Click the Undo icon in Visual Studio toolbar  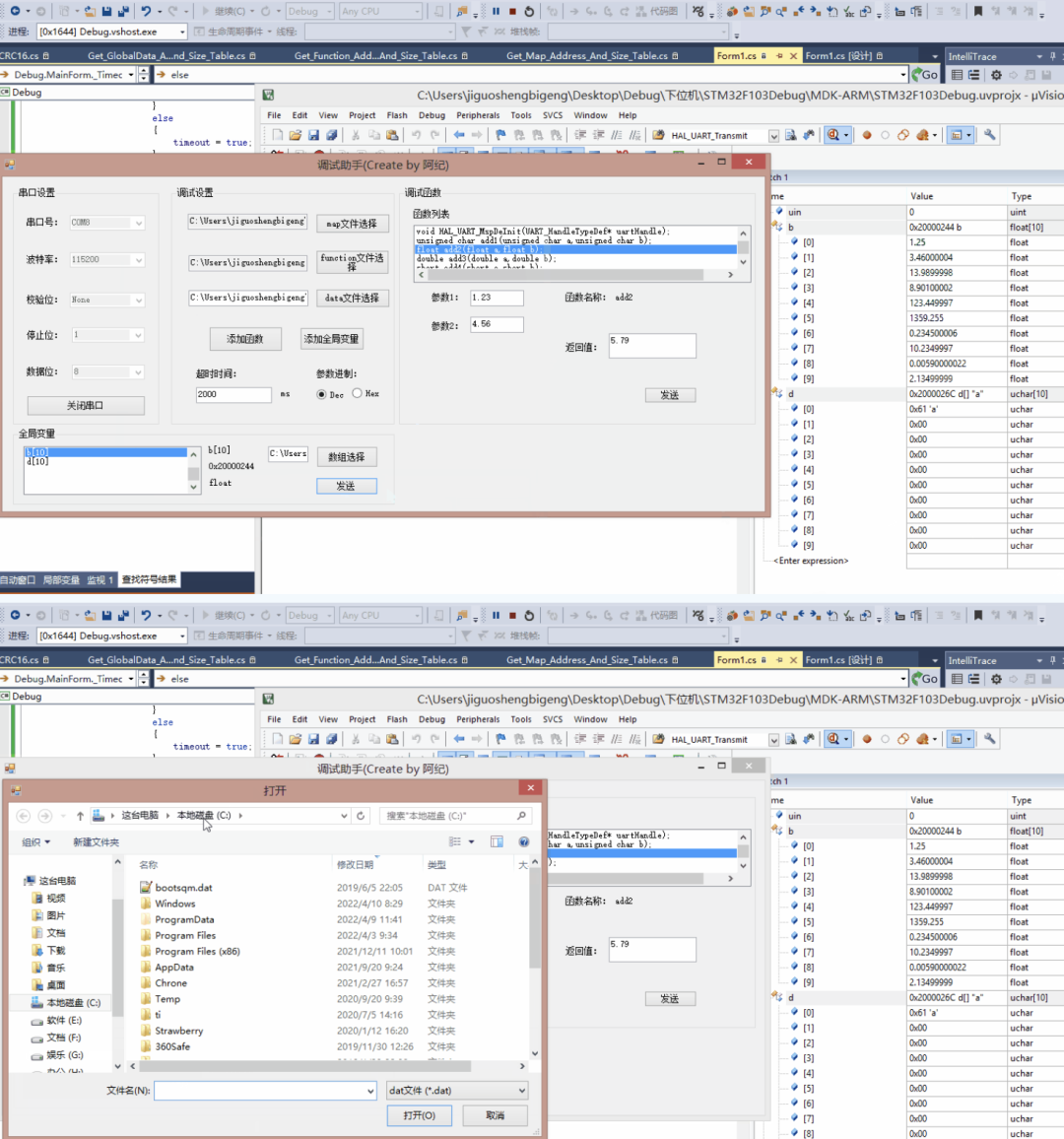tap(146, 11)
